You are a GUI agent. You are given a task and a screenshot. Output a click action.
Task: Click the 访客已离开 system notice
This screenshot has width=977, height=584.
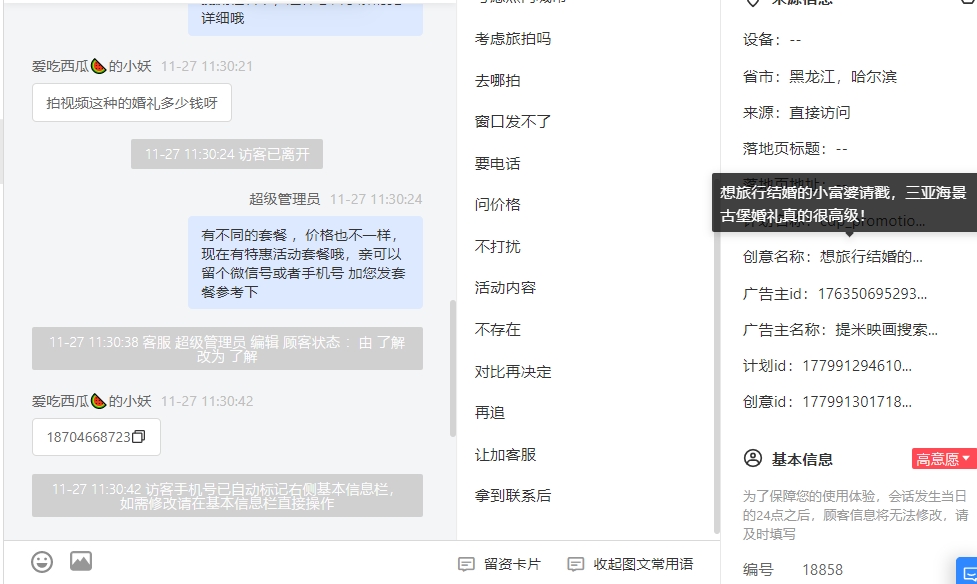(x=227, y=154)
